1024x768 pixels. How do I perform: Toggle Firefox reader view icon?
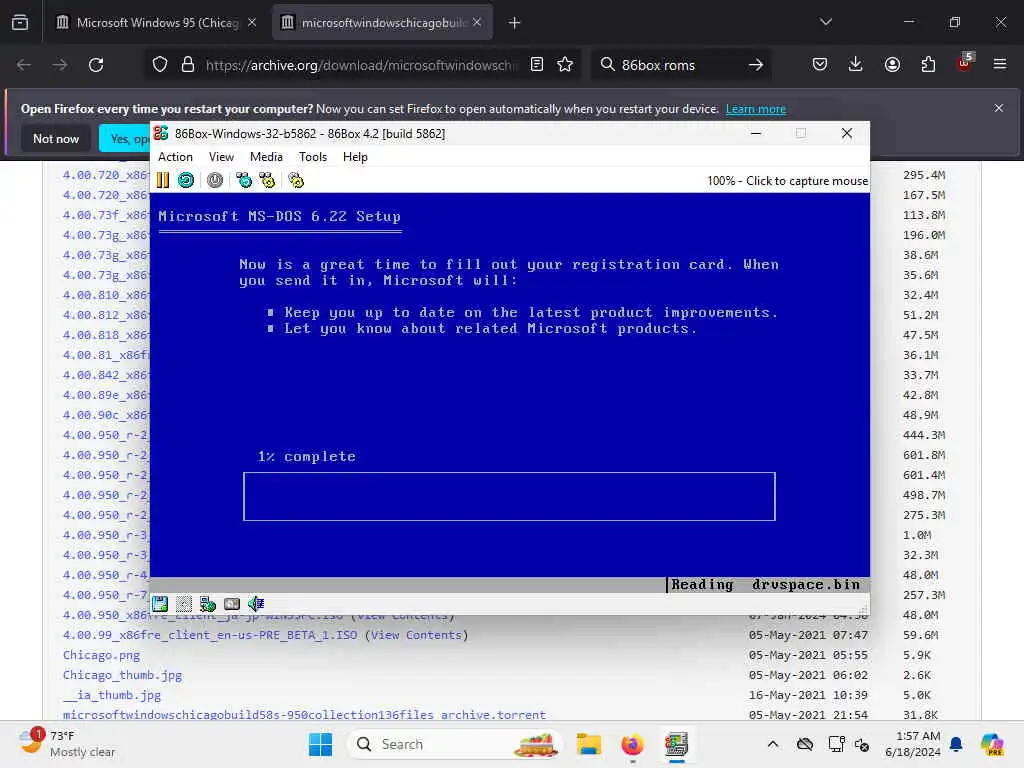[537, 65]
